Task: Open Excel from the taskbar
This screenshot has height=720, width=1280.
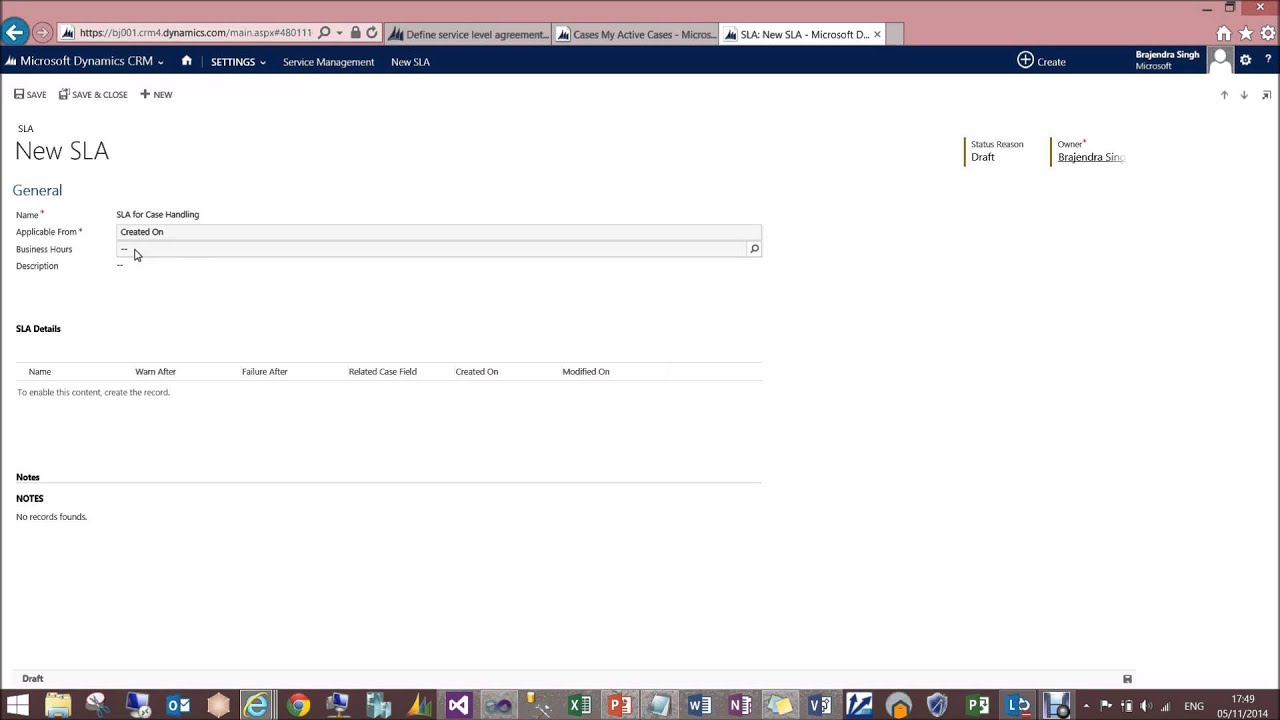Action: (579, 706)
